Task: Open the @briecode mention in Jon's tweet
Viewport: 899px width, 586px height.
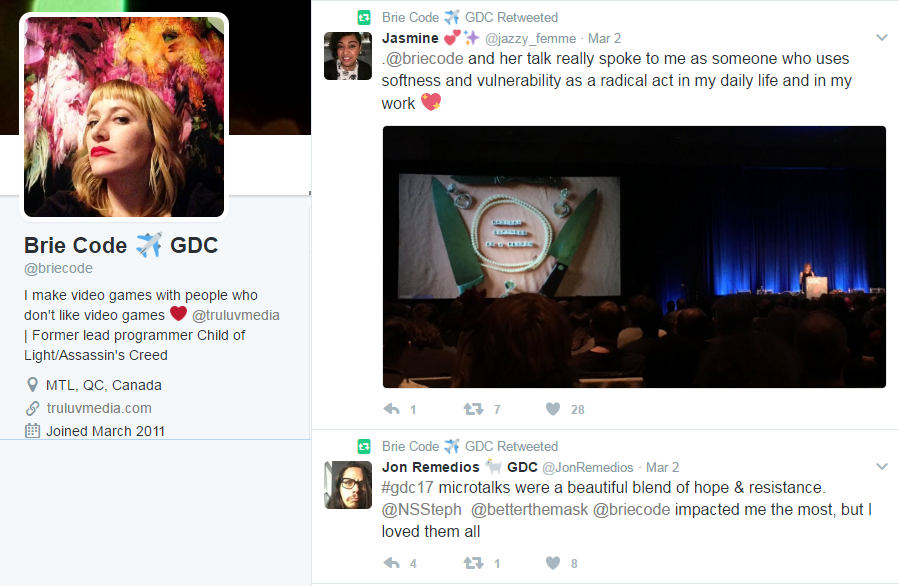Action: 631,509
